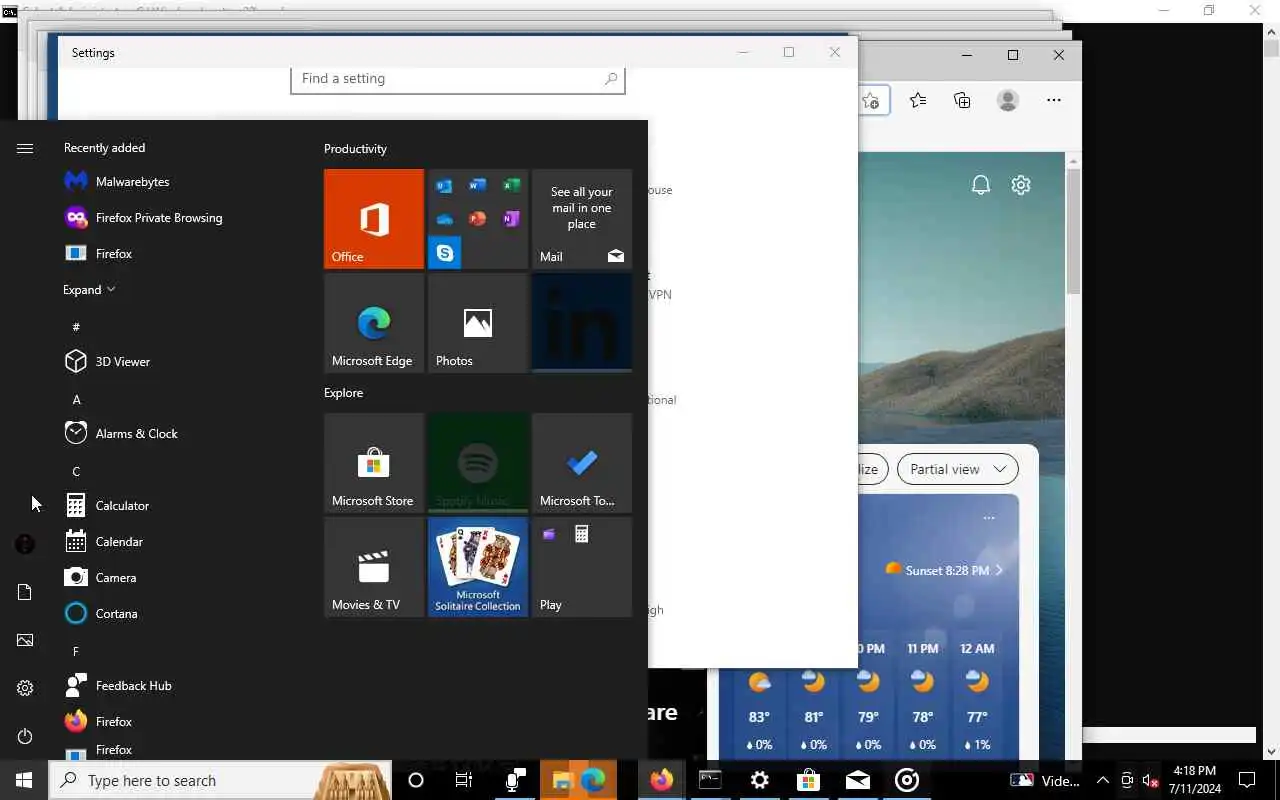
Task: Click the 'F' letter header in app list
Action: [76, 651]
